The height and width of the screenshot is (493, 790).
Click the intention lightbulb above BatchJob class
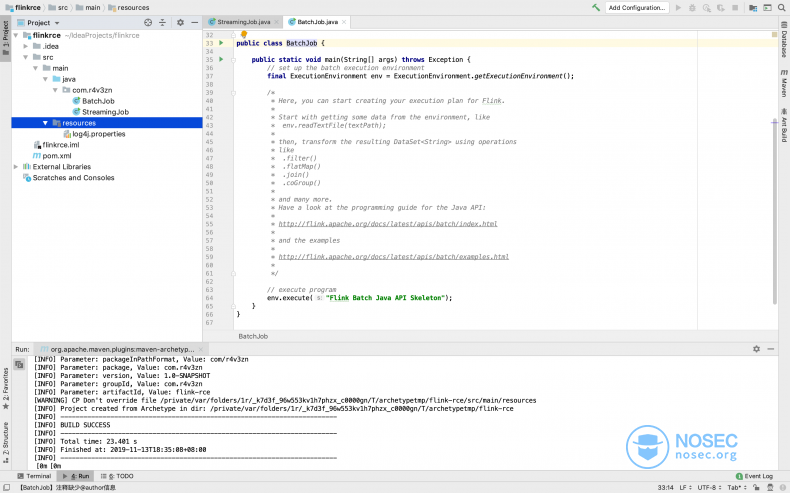coord(244,34)
